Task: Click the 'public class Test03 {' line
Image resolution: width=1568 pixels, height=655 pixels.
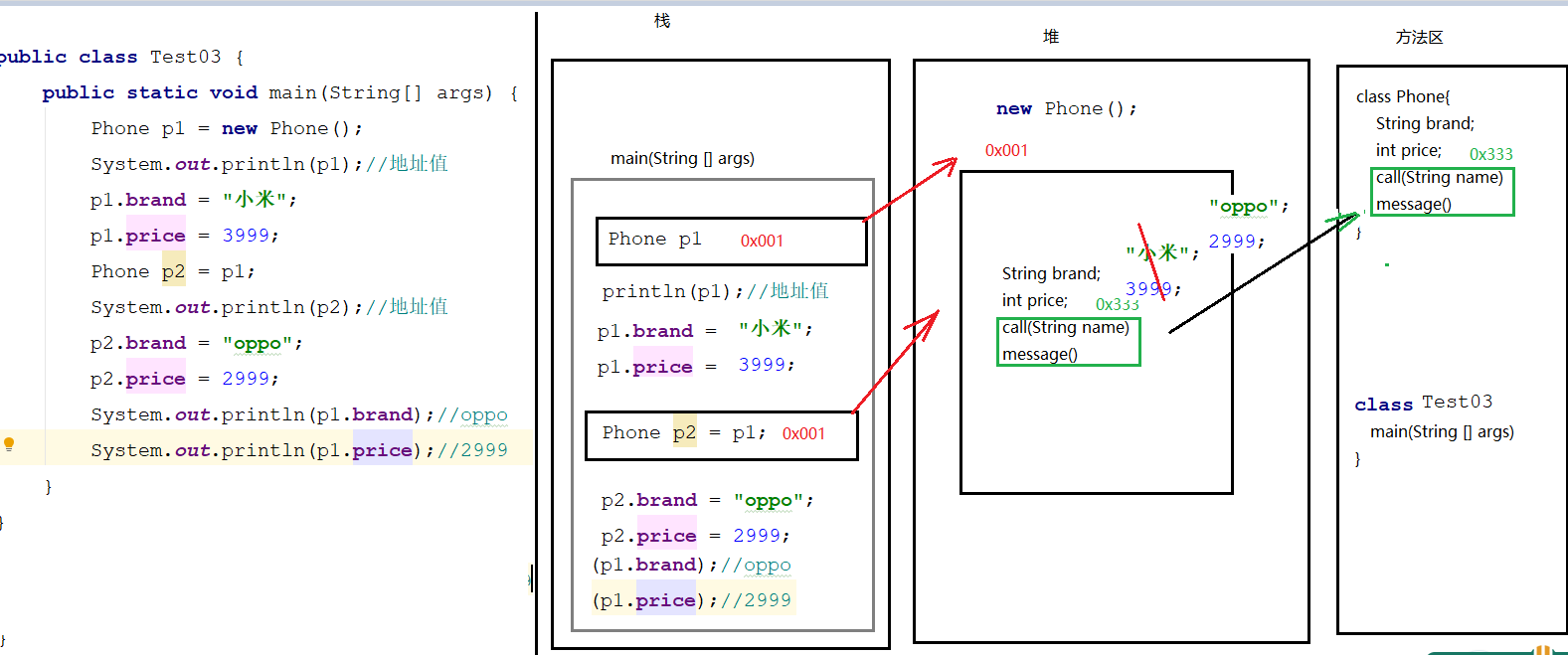Action: (x=121, y=57)
